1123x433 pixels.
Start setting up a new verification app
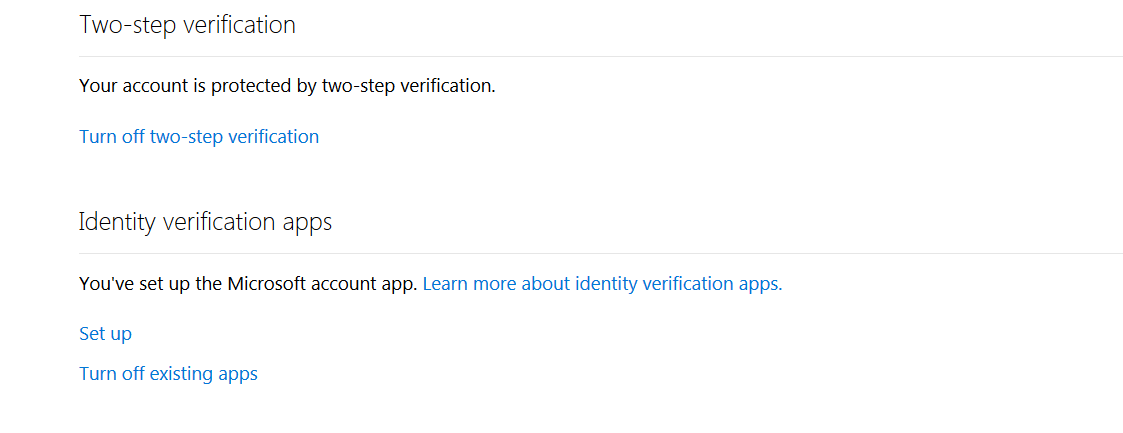coord(105,334)
